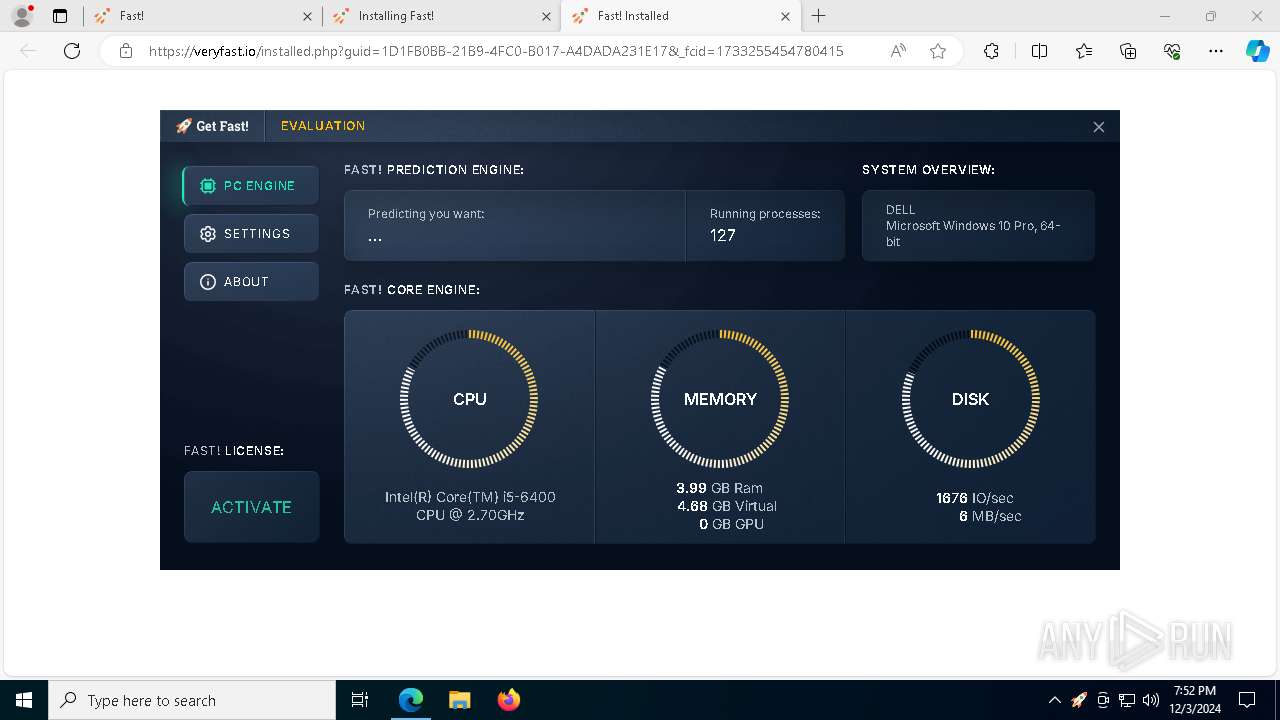
Task: Toggle Split screen view
Action: click(x=1039, y=51)
